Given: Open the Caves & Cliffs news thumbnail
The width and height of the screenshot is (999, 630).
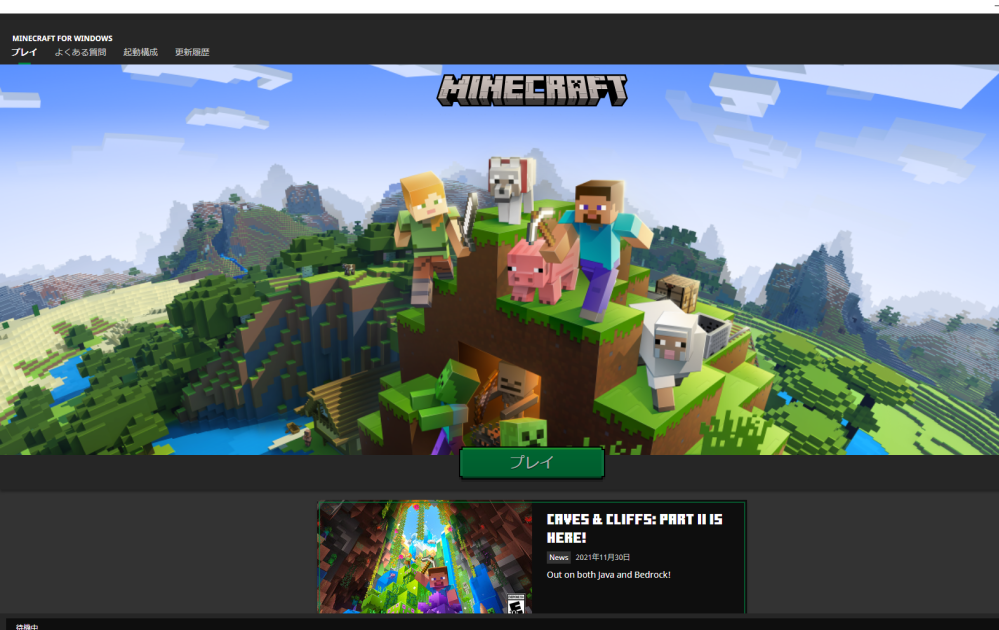Looking at the screenshot, I should [x=425, y=557].
